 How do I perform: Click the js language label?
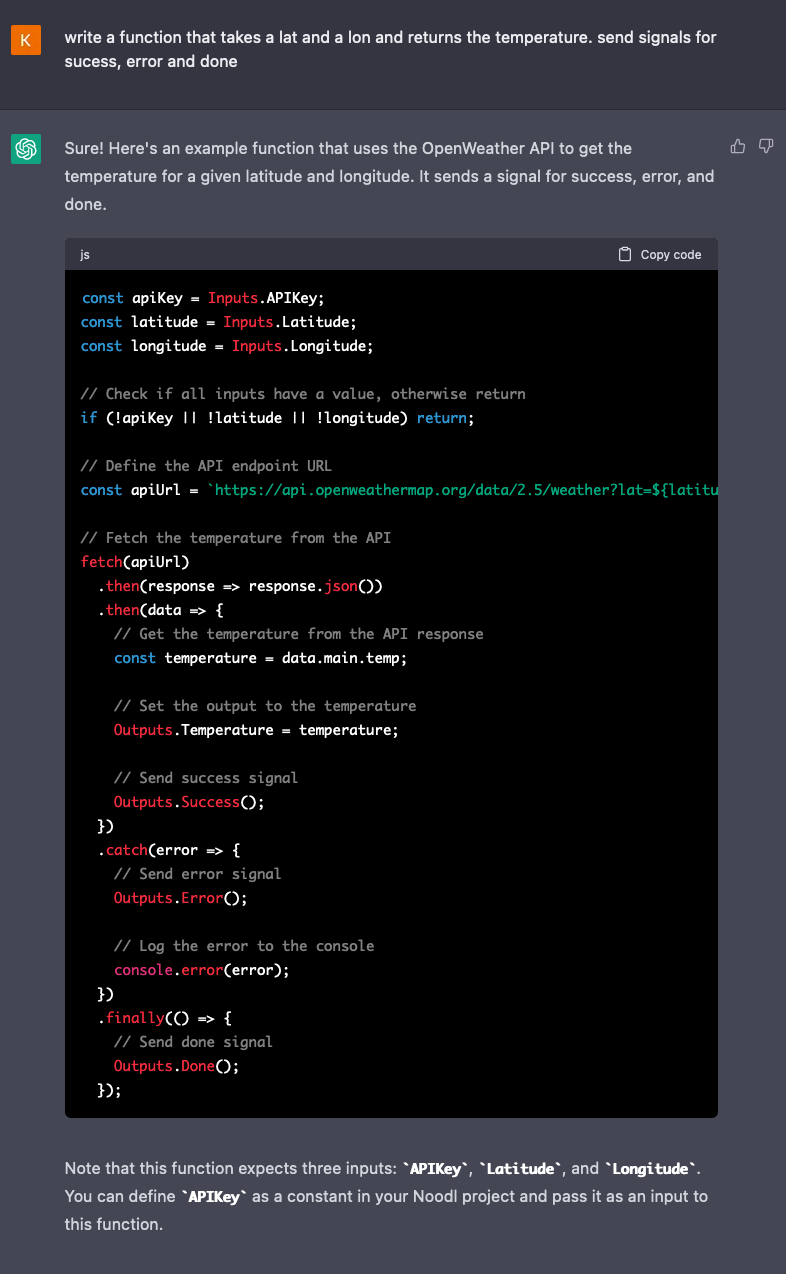point(85,255)
